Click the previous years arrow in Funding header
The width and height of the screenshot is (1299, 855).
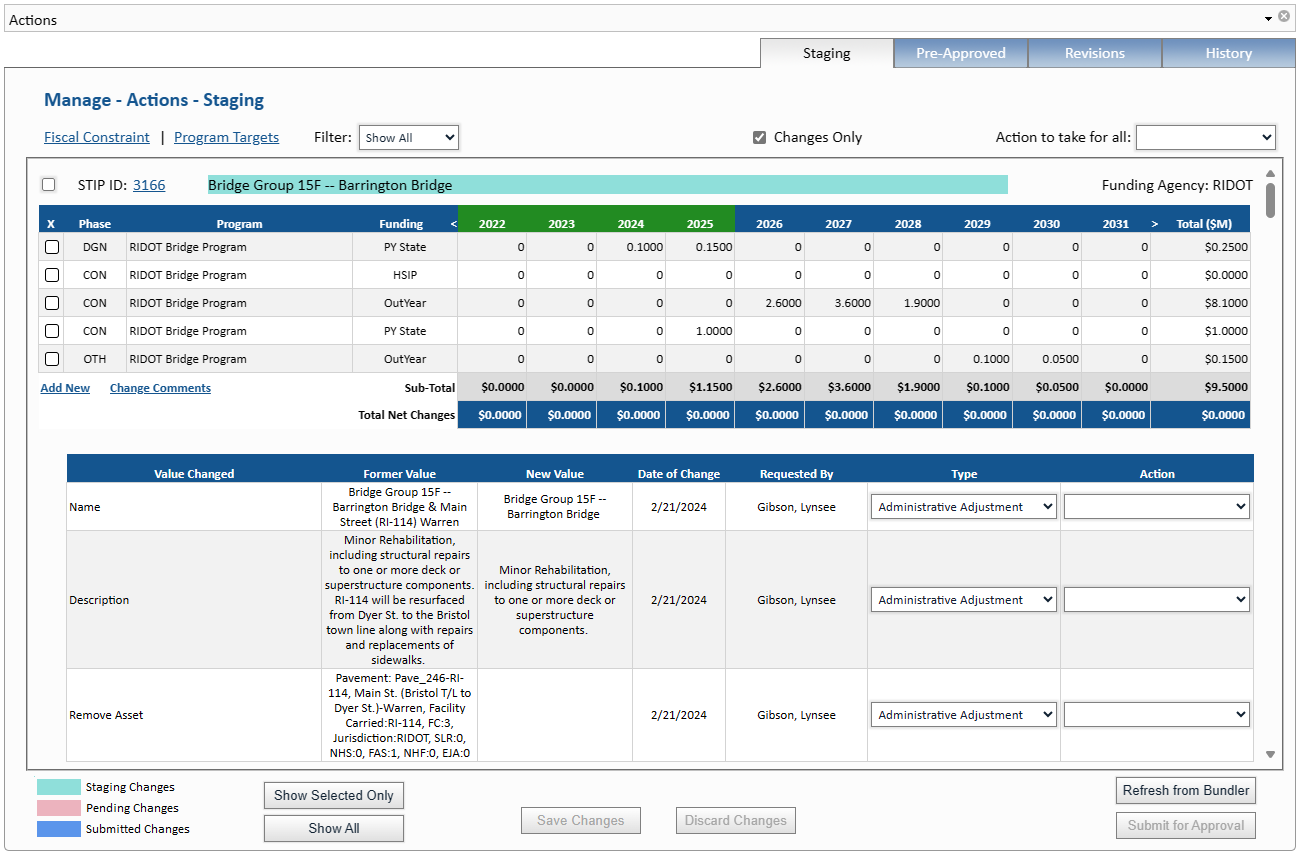pos(453,224)
